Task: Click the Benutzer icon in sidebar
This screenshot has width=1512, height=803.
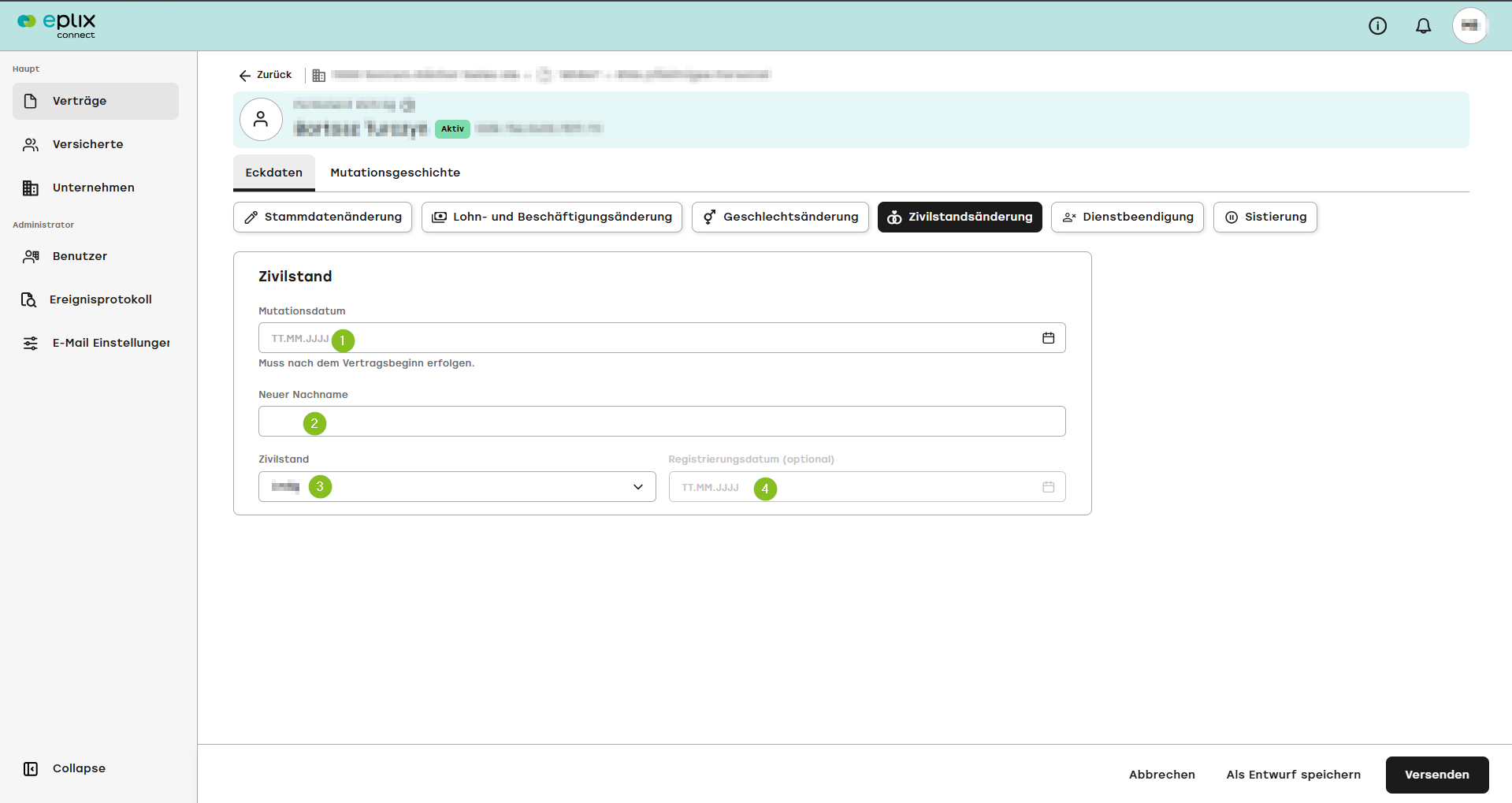Action: (31, 256)
